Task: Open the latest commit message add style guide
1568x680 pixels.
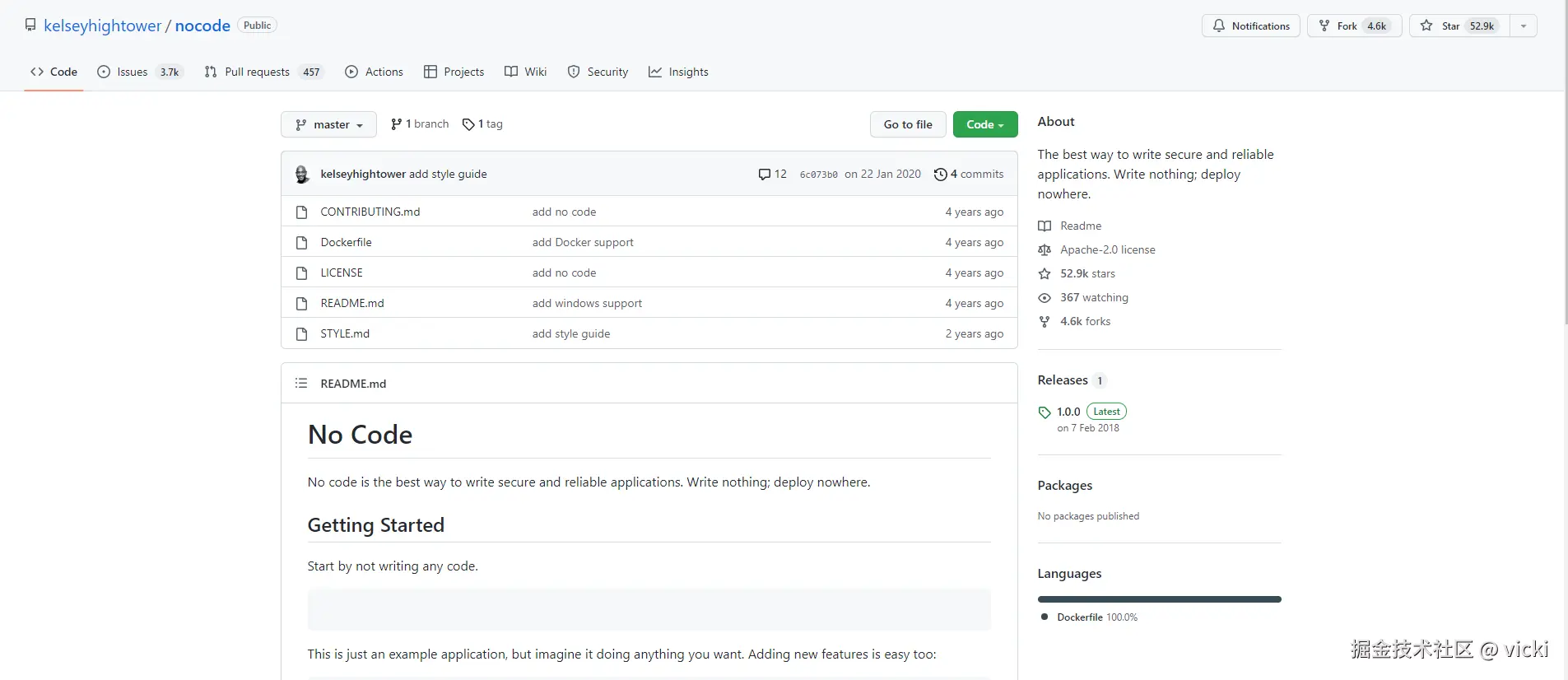Action: (x=448, y=174)
